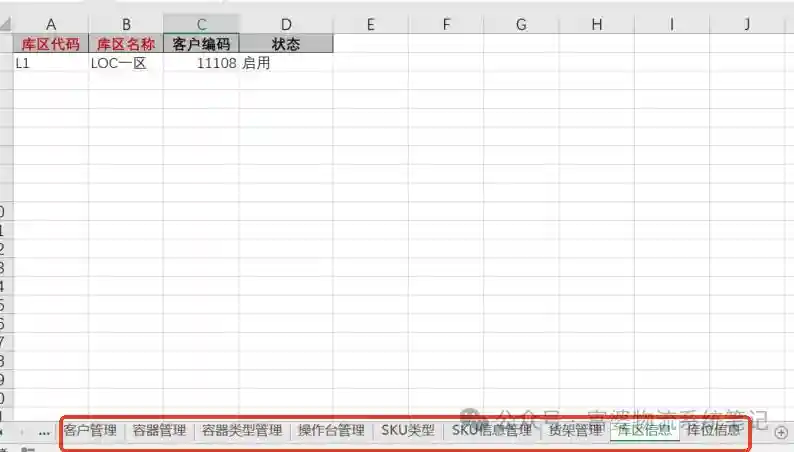The width and height of the screenshot is (794, 452).
Task: Select the 操作台管理 sheet tab
Action: point(331,431)
